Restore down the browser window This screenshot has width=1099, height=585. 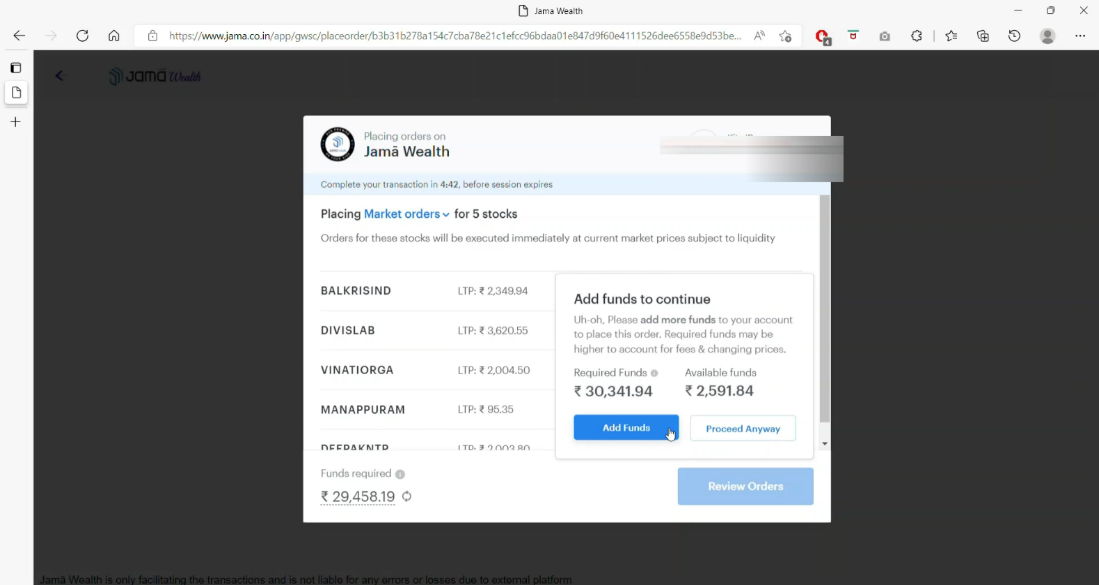click(1051, 11)
